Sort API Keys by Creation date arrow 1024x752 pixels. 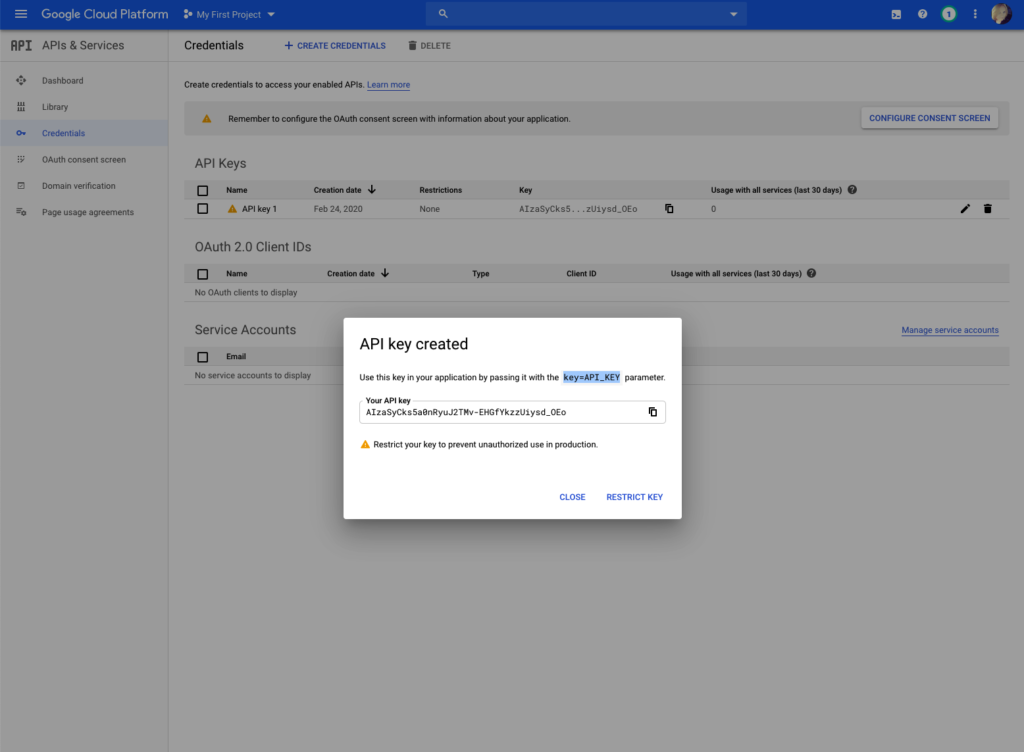[x=372, y=189]
